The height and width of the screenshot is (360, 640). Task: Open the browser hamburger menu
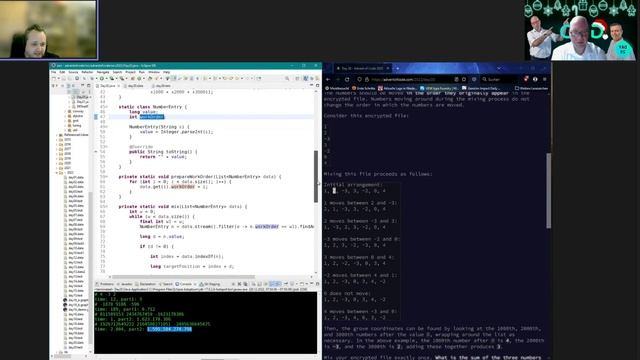544,79
